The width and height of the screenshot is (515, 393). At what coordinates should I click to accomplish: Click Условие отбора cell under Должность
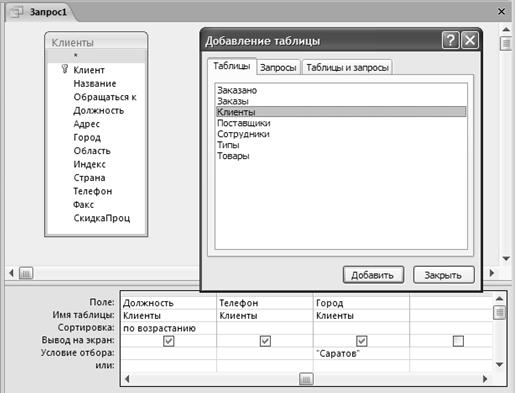[168, 353]
